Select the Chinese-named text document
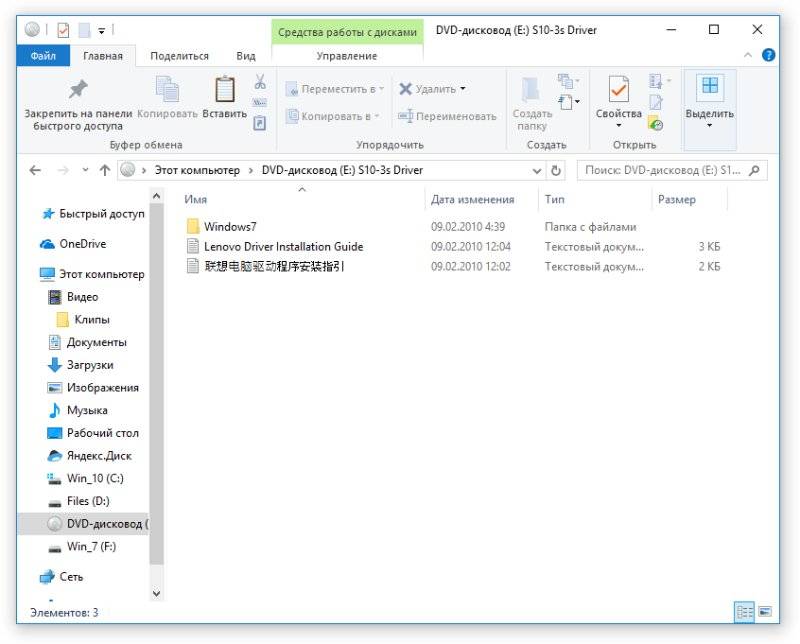Screen dimensions: 800x644 pyautogui.click(x=274, y=266)
